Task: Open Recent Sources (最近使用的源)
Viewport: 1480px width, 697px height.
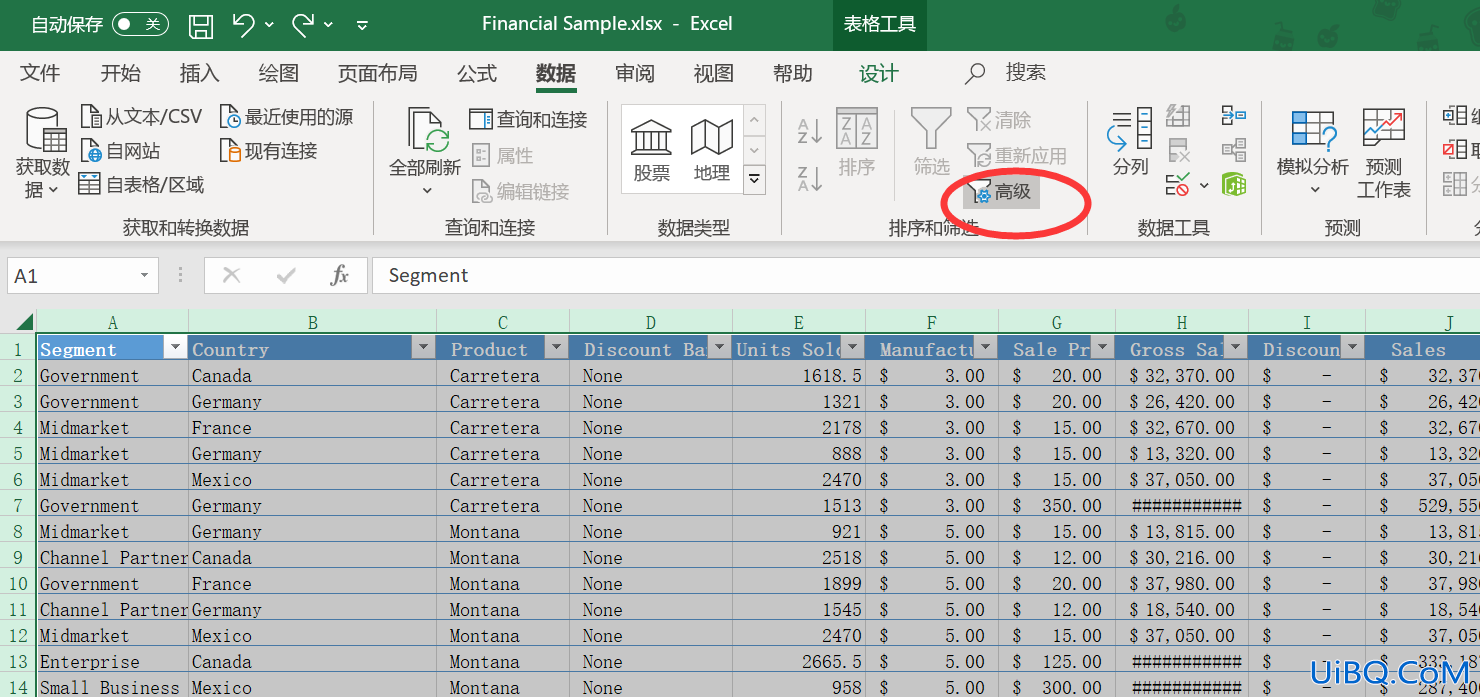Action: tap(287, 117)
